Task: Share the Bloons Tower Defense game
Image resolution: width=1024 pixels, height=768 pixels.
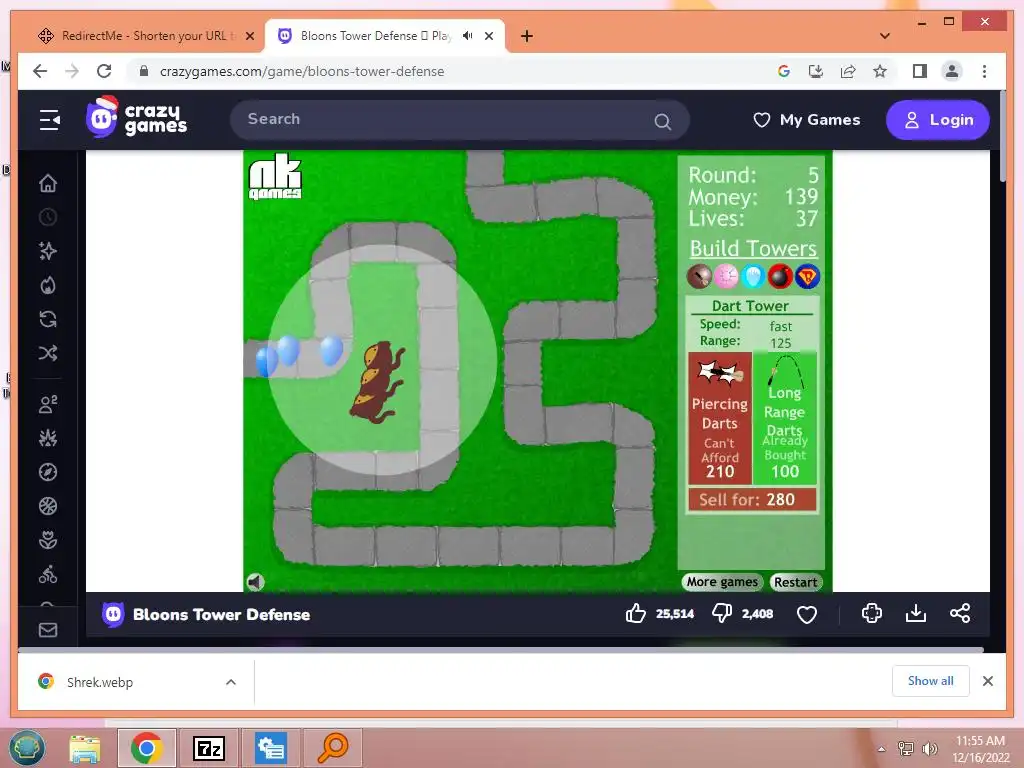Action: tap(959, 613)
